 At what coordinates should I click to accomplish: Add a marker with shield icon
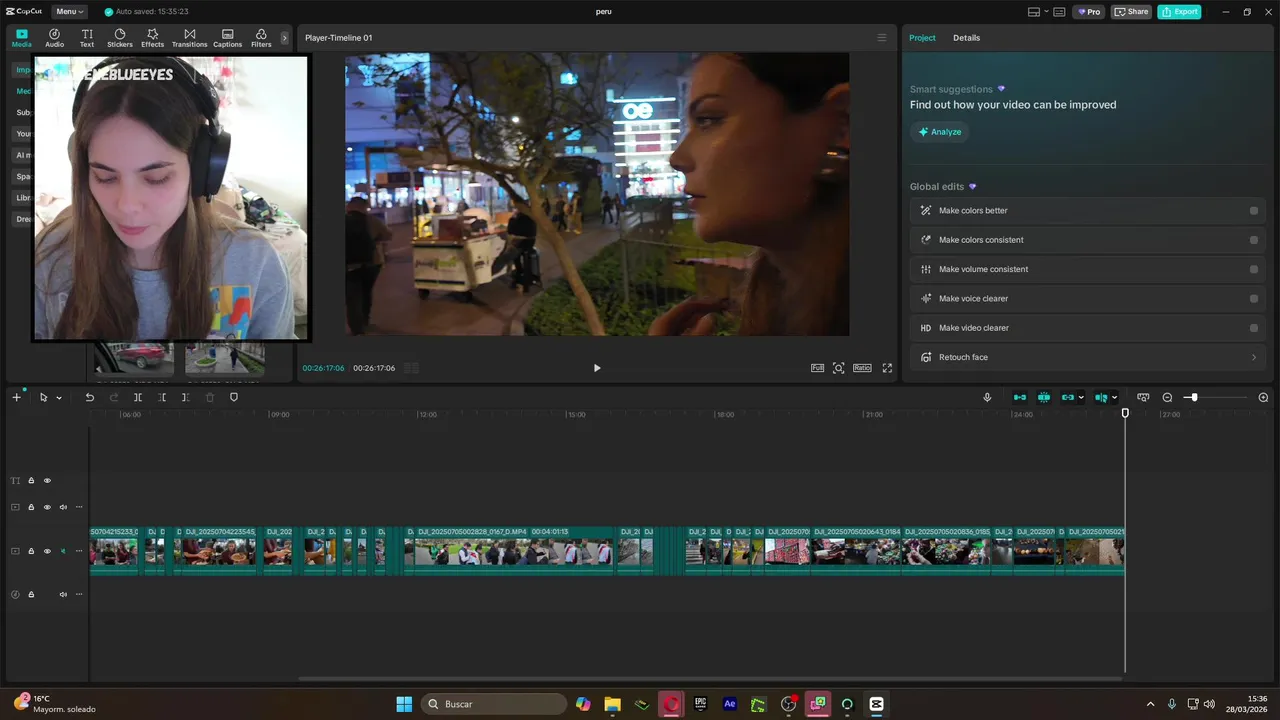coord(234,397)
